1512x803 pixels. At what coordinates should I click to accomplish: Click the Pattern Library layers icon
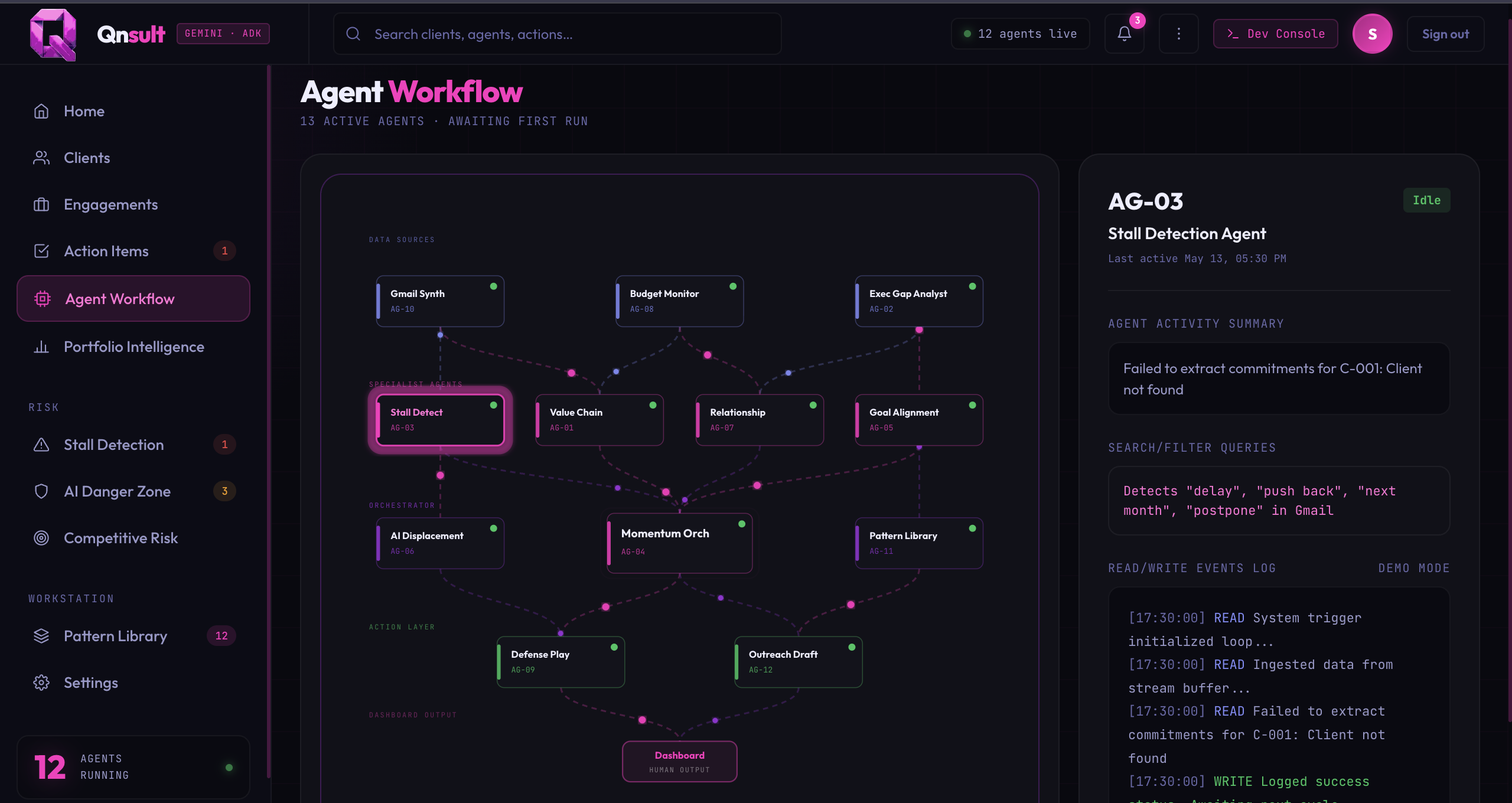[41, 636]
